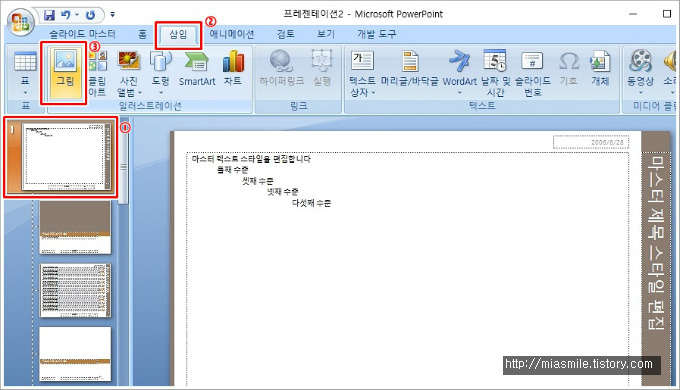Click the 실행 action button
Image resolution: width=680 pixels, height=390 pixels.
tap(322, 68)
